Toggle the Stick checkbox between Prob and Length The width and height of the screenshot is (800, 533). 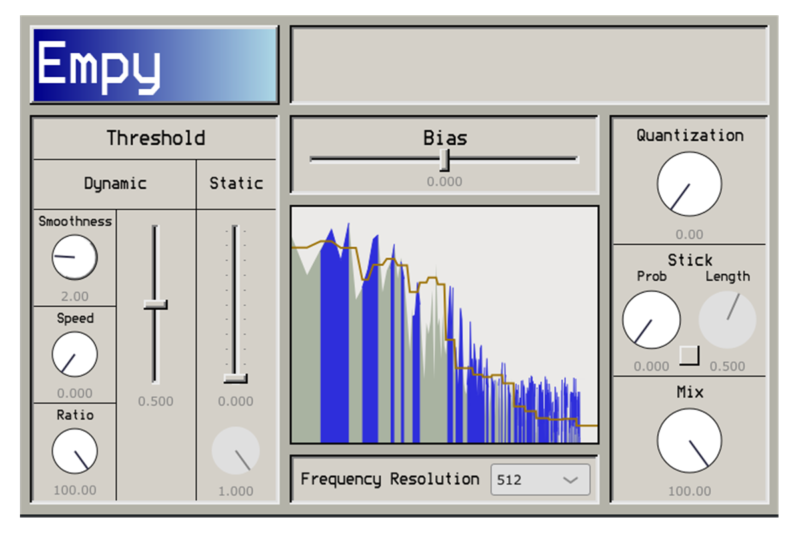coord(689,354)
